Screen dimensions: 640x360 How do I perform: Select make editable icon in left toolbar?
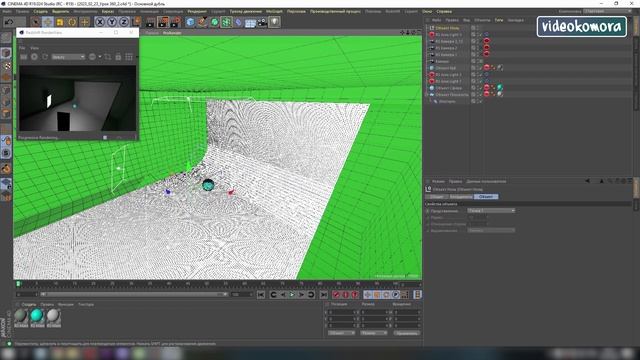point(6,38)
